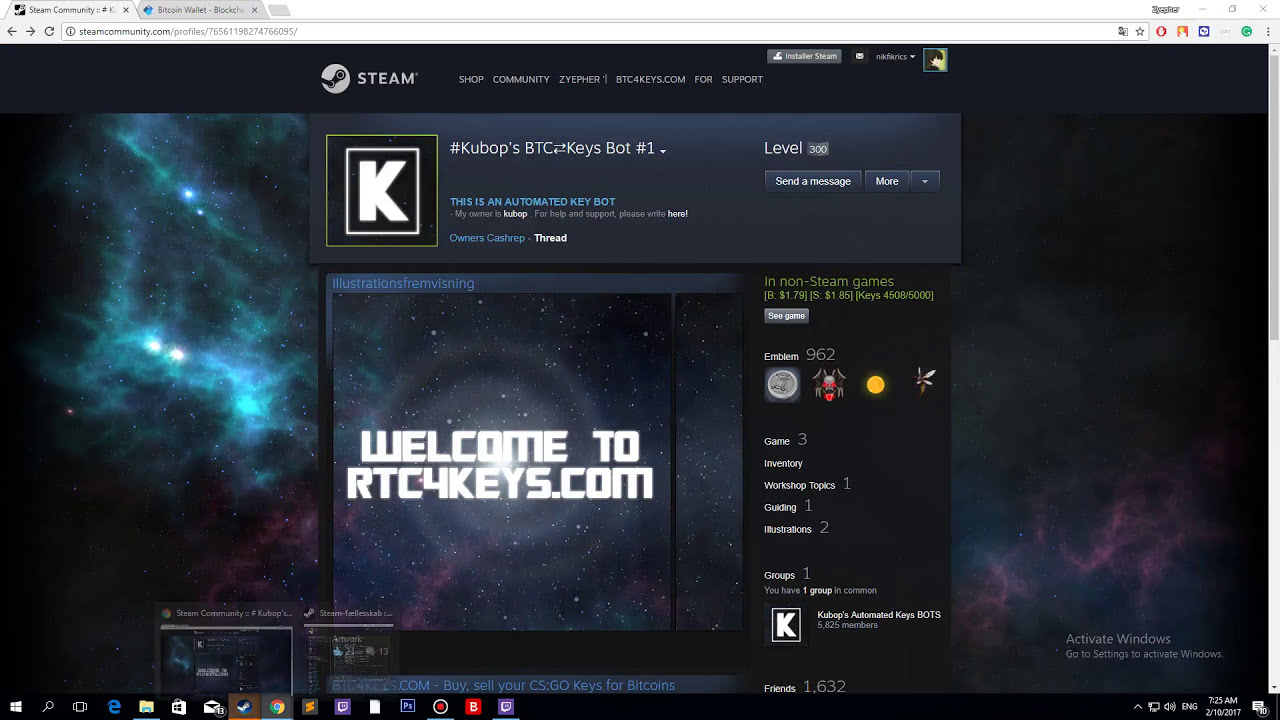Click the Steam taskbar icon
The image size is (1280, 720).
coord(243,706)
